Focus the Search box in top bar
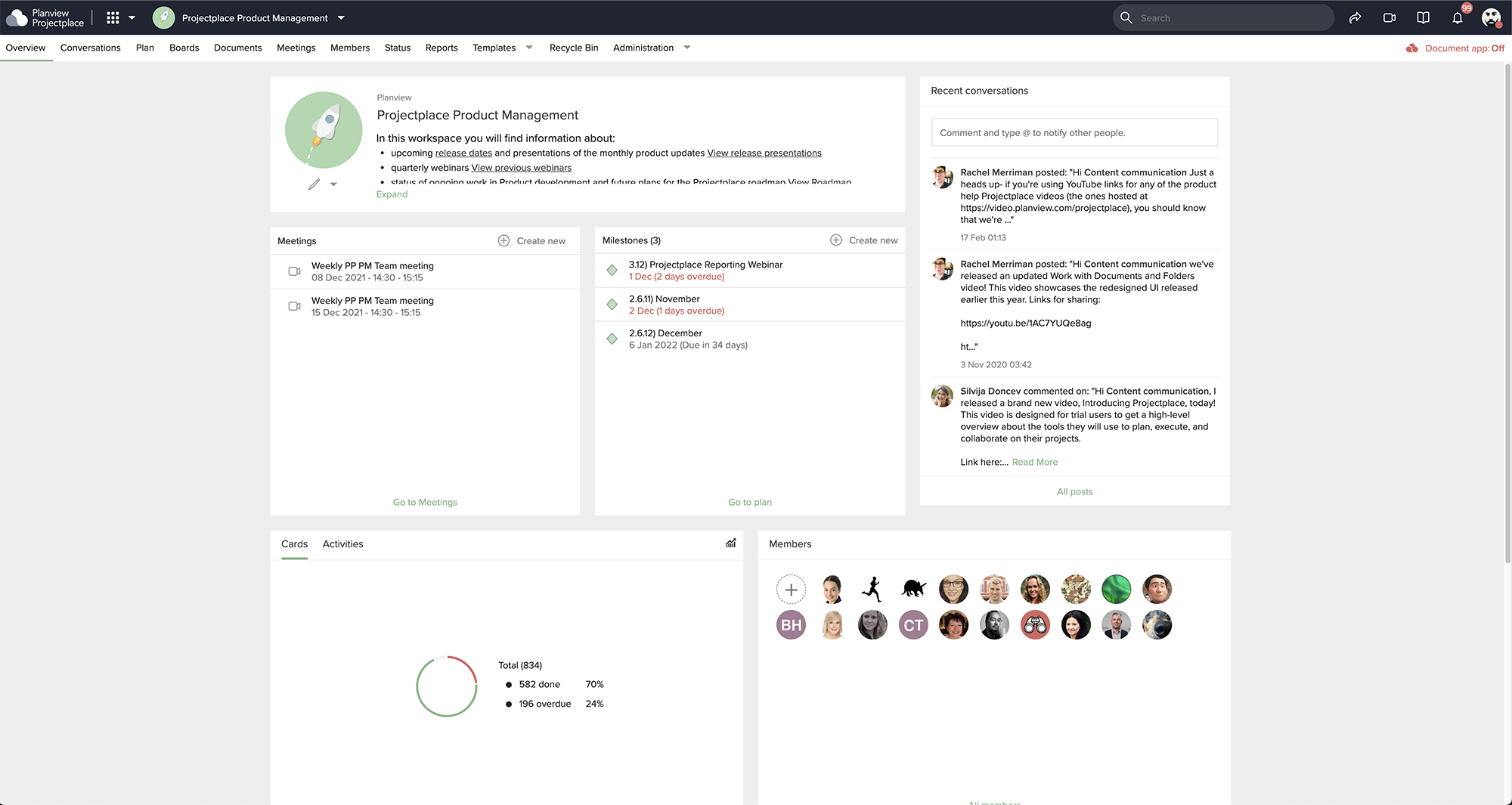This screenshot has height=805, width=1512. click(1223, 17)
